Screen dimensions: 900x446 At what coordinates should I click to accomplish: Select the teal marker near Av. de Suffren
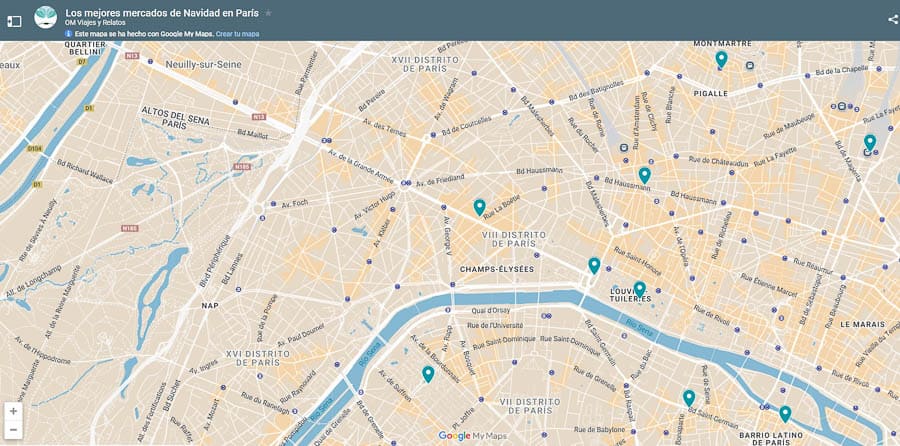428,374
